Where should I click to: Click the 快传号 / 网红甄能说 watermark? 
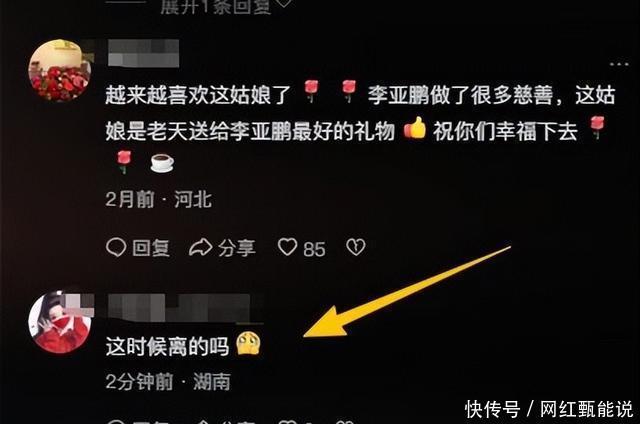(x=549, y=409)
